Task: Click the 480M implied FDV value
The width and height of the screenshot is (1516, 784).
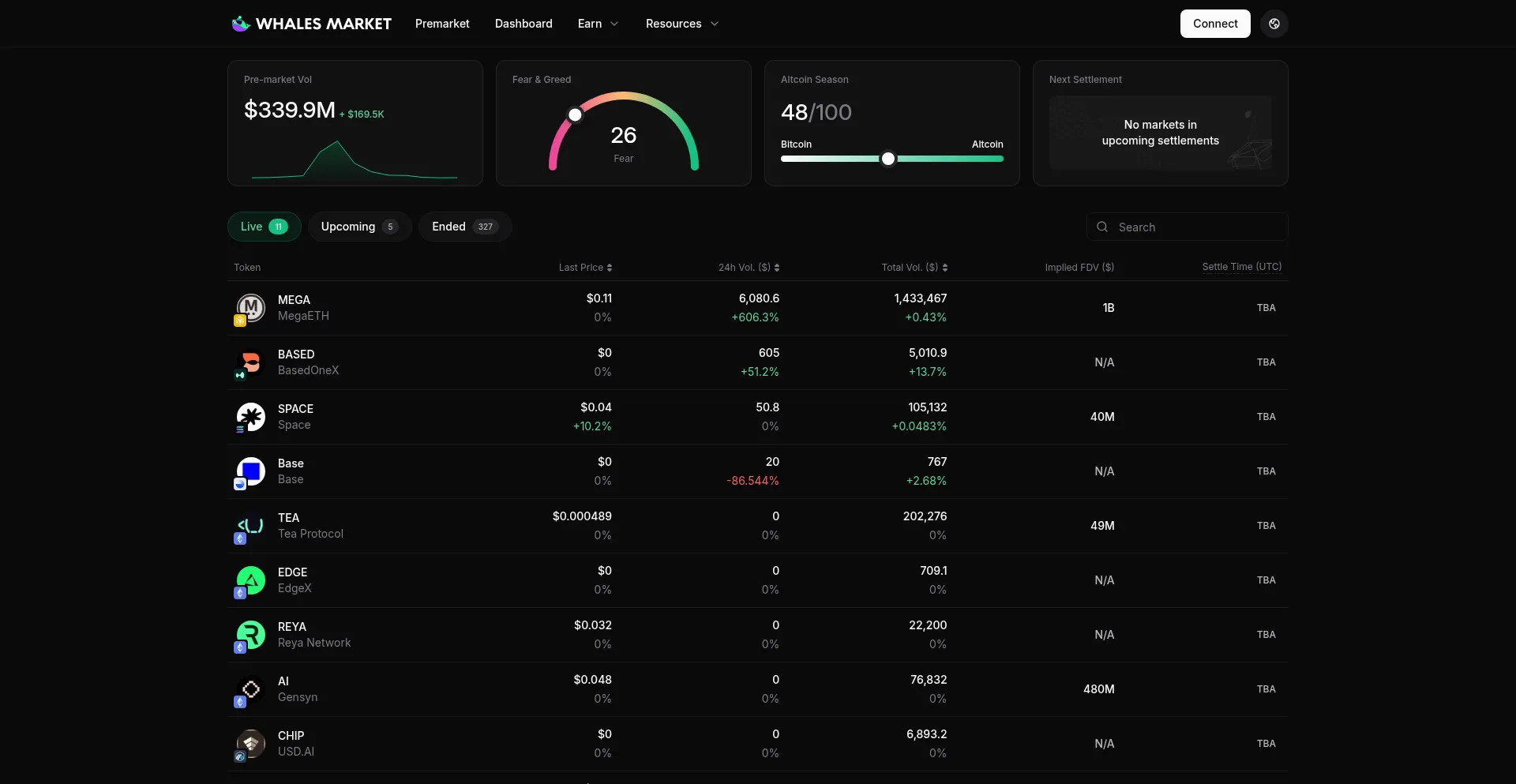Action: coord(1099,689)
